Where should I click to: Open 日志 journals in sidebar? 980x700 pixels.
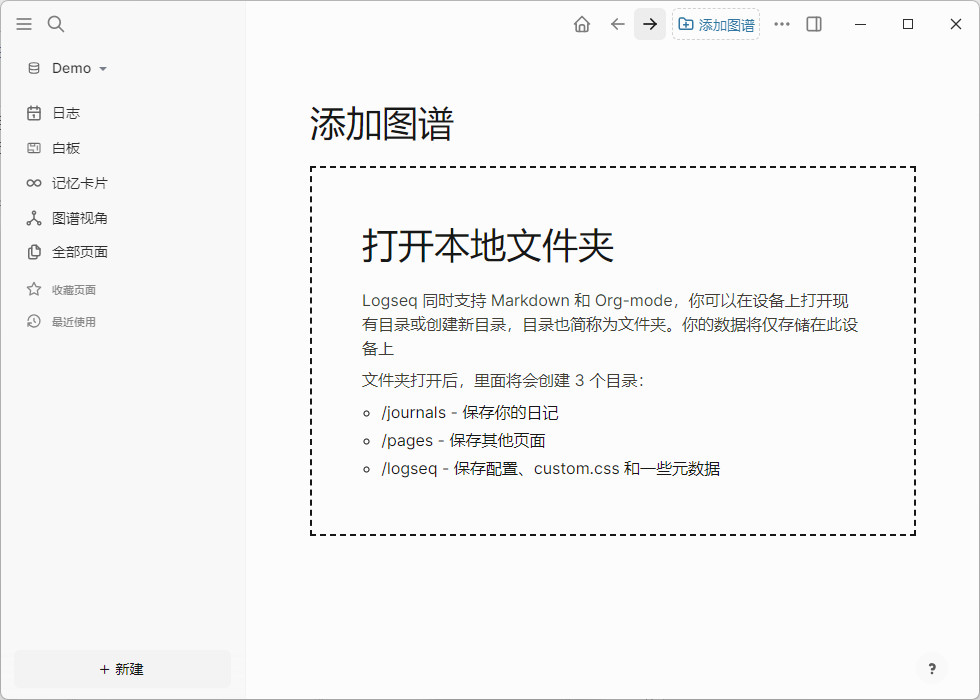[66, 113]
